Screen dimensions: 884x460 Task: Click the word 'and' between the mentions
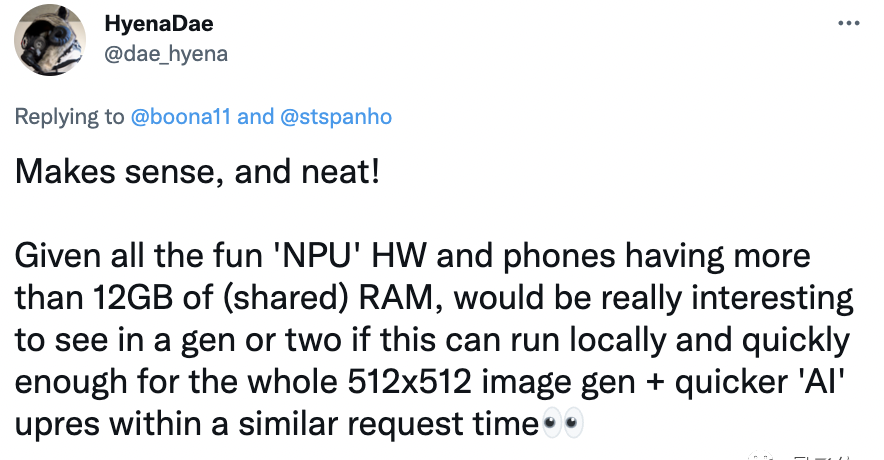[x=255, y=117]
